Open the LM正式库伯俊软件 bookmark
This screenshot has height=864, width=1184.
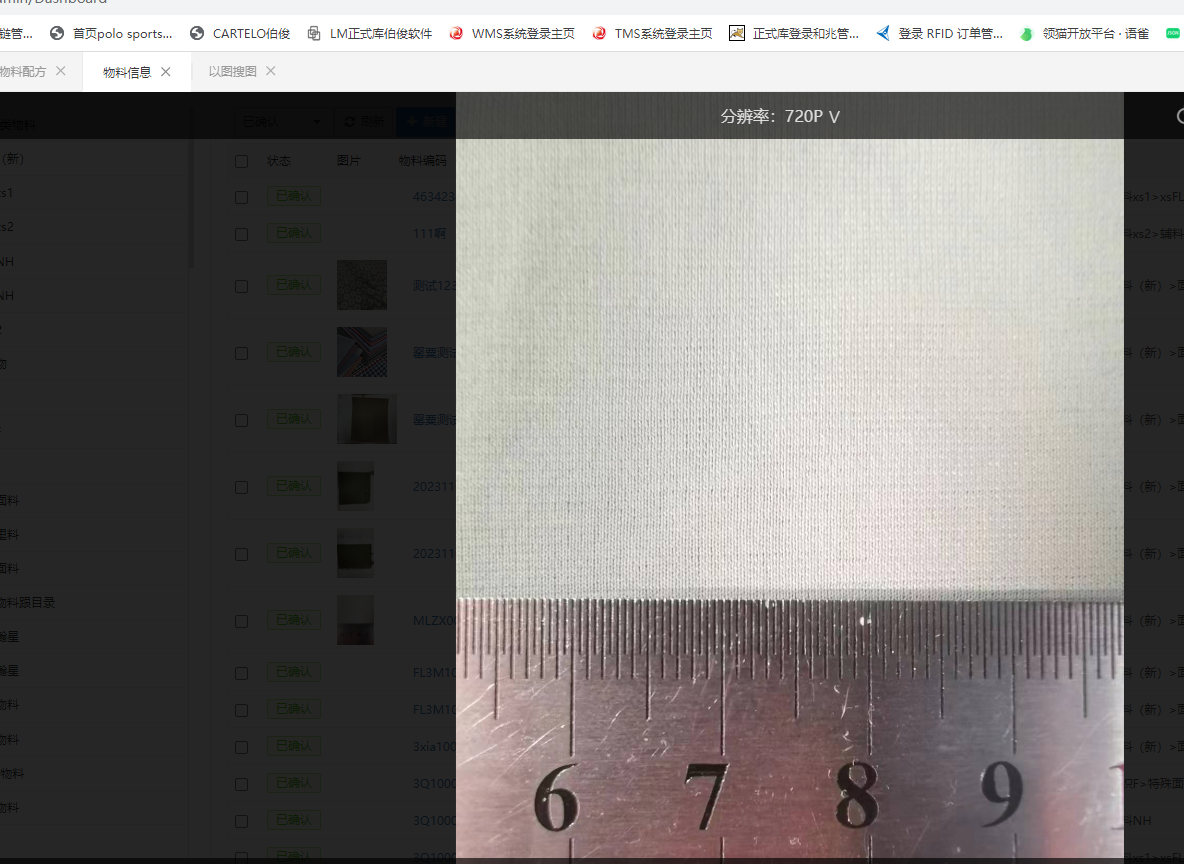pyautogui.click(x=370, y=33)
